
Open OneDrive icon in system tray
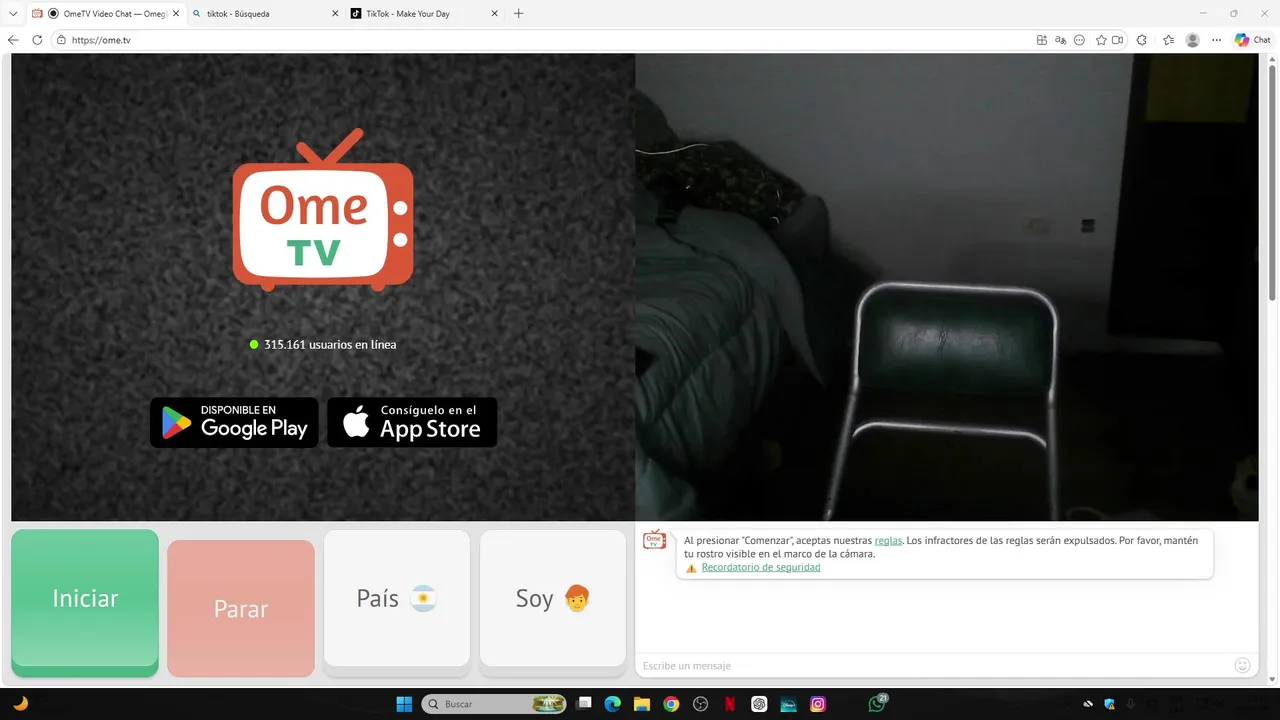coord(1088,704)
